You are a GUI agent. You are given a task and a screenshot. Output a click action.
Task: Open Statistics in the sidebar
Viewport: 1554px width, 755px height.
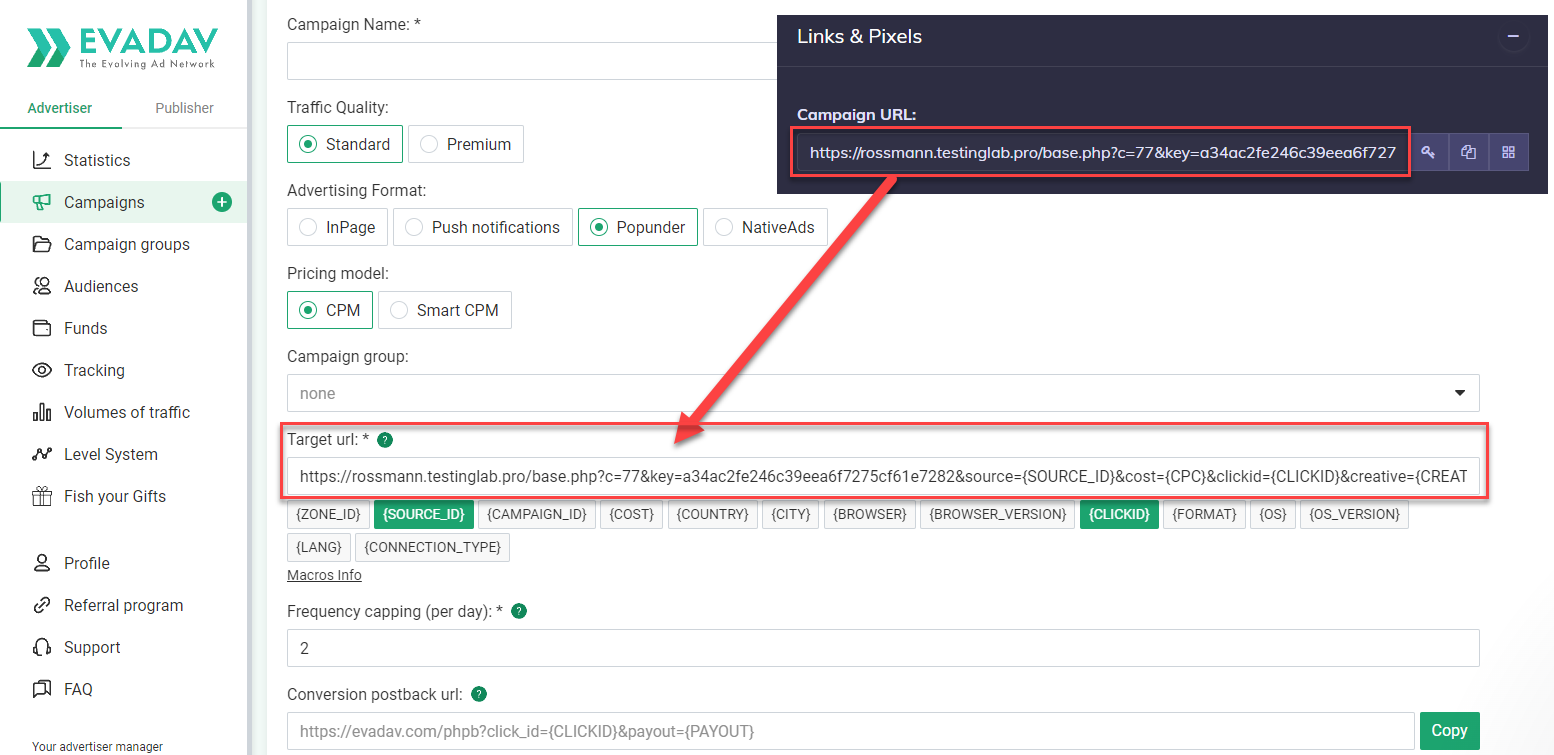click(x=97, y=160)
